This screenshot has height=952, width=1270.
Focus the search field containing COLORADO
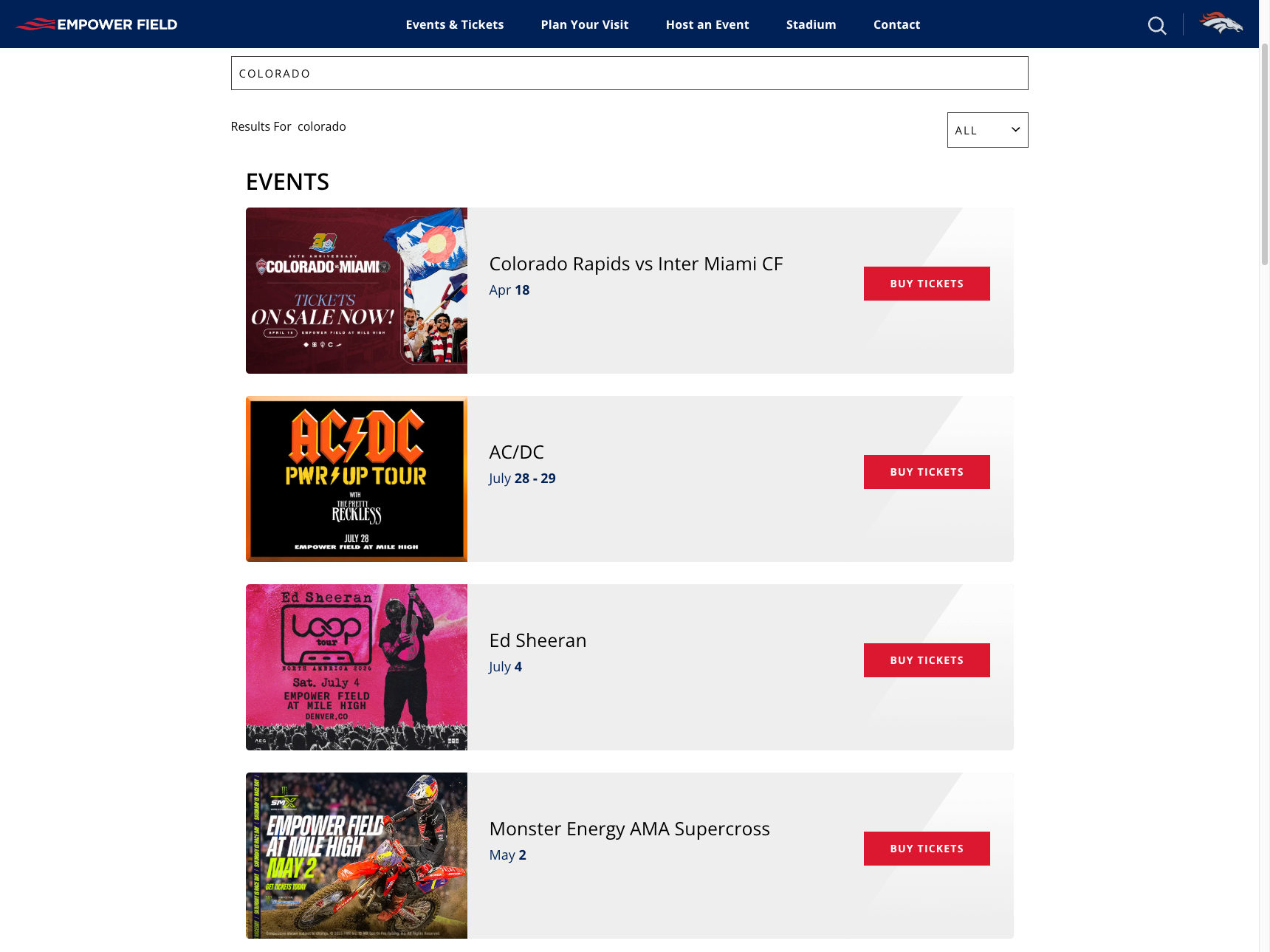[629, 73]
